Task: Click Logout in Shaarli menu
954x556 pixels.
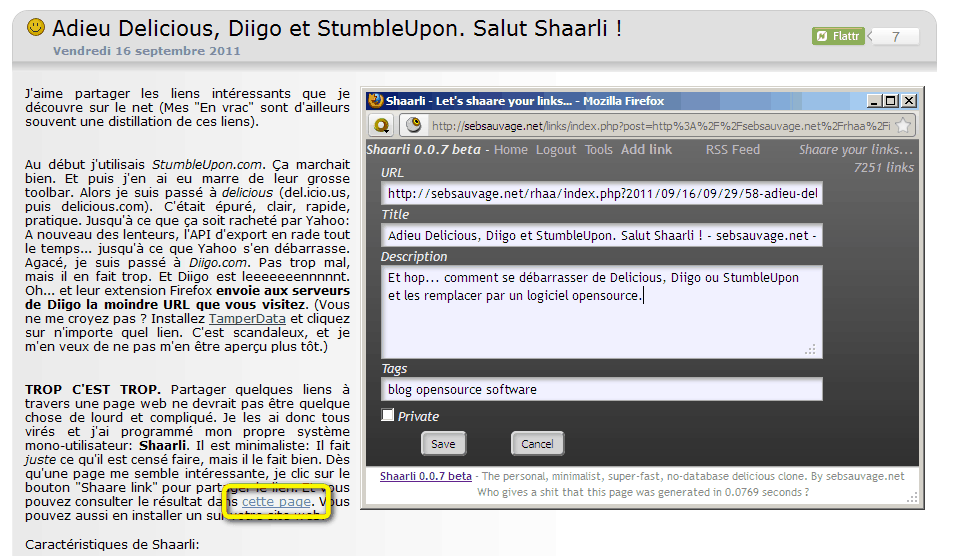Action: click(555, 150)
